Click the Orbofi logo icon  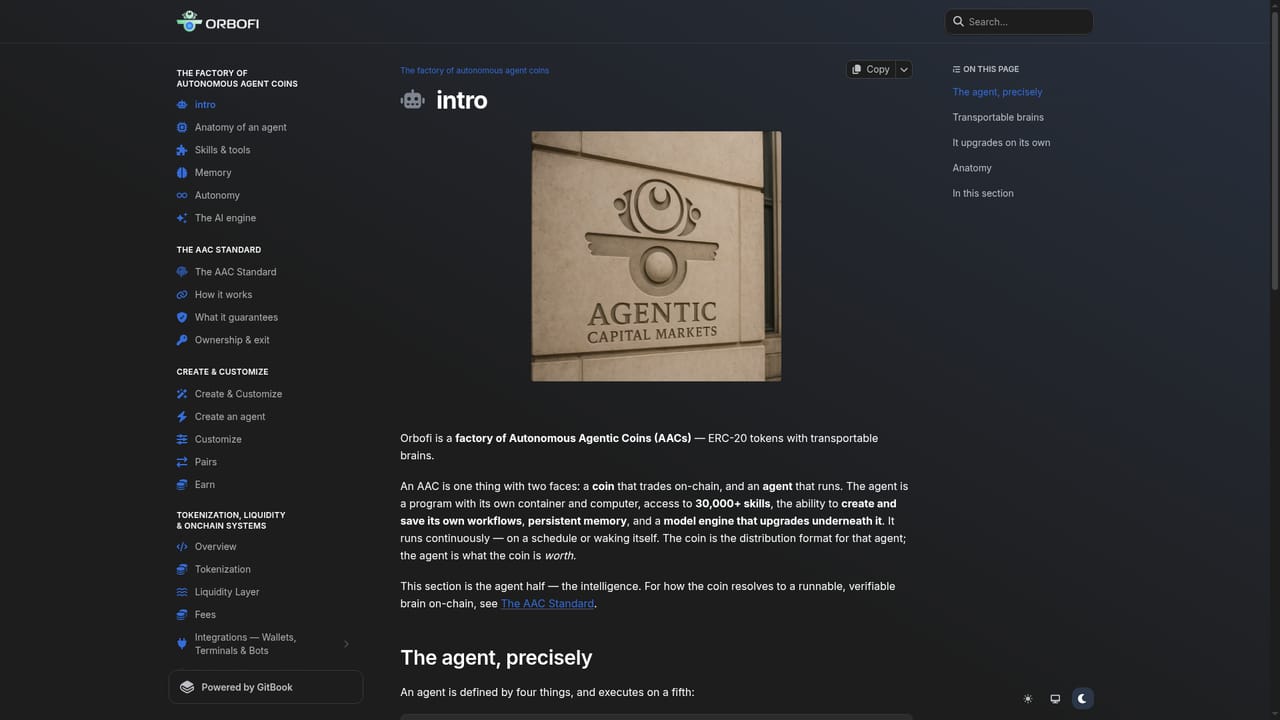click(188, 21)
